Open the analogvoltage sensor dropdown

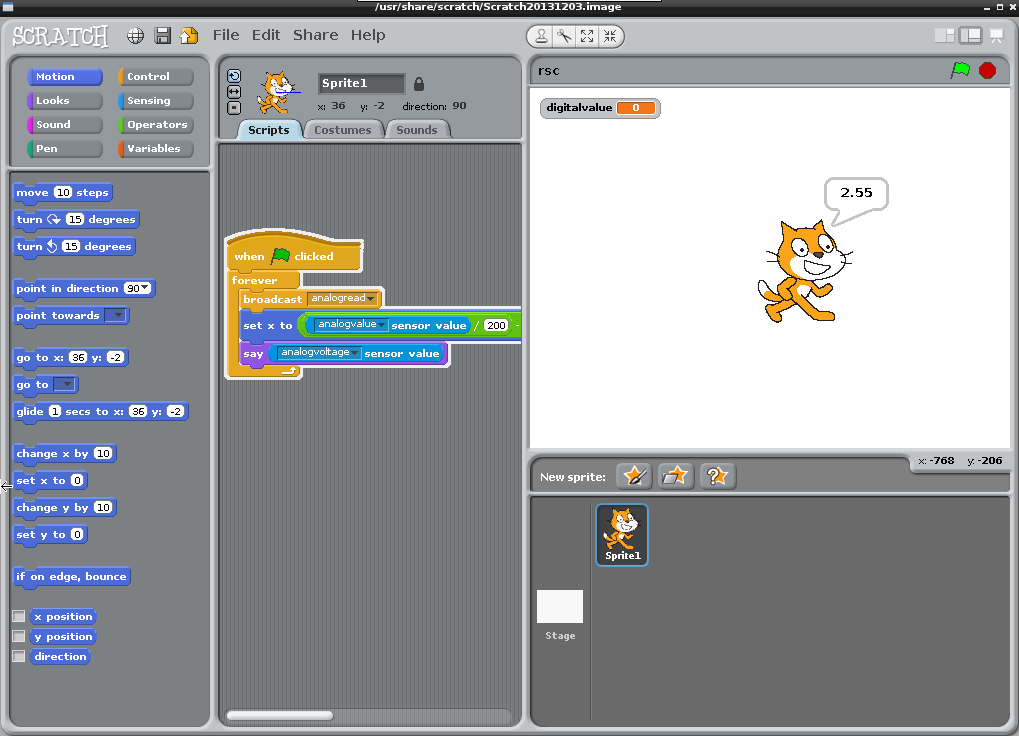coord(354,353)
